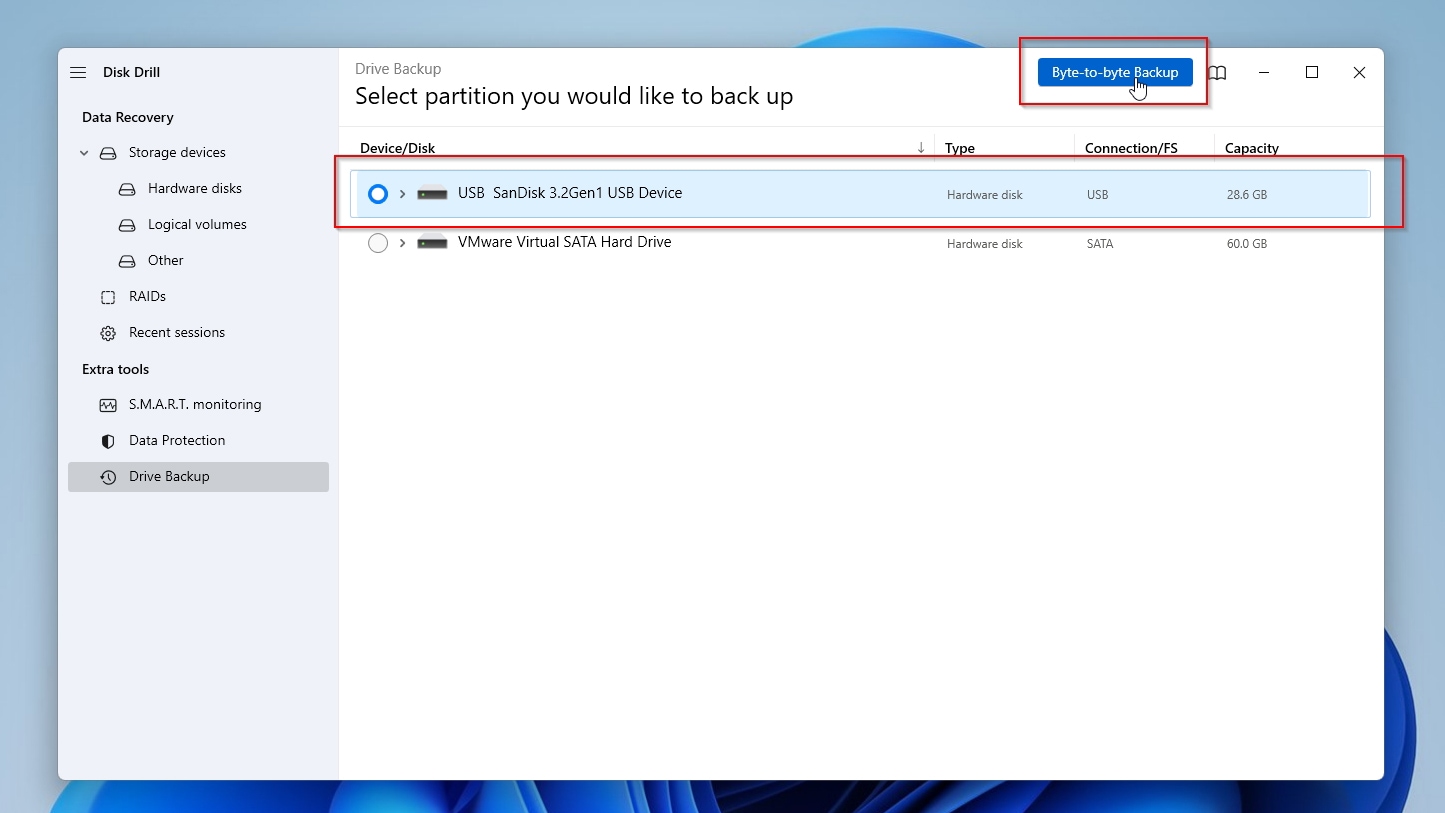Click the SanDisk USB drive icon

click(x=432, y=194)
